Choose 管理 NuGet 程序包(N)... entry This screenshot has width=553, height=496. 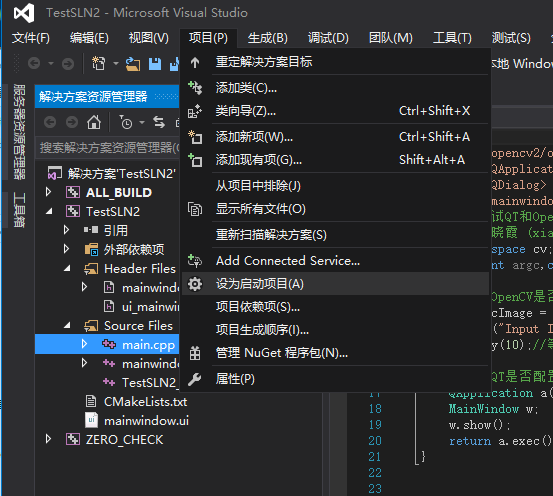(x=335, y=353)
